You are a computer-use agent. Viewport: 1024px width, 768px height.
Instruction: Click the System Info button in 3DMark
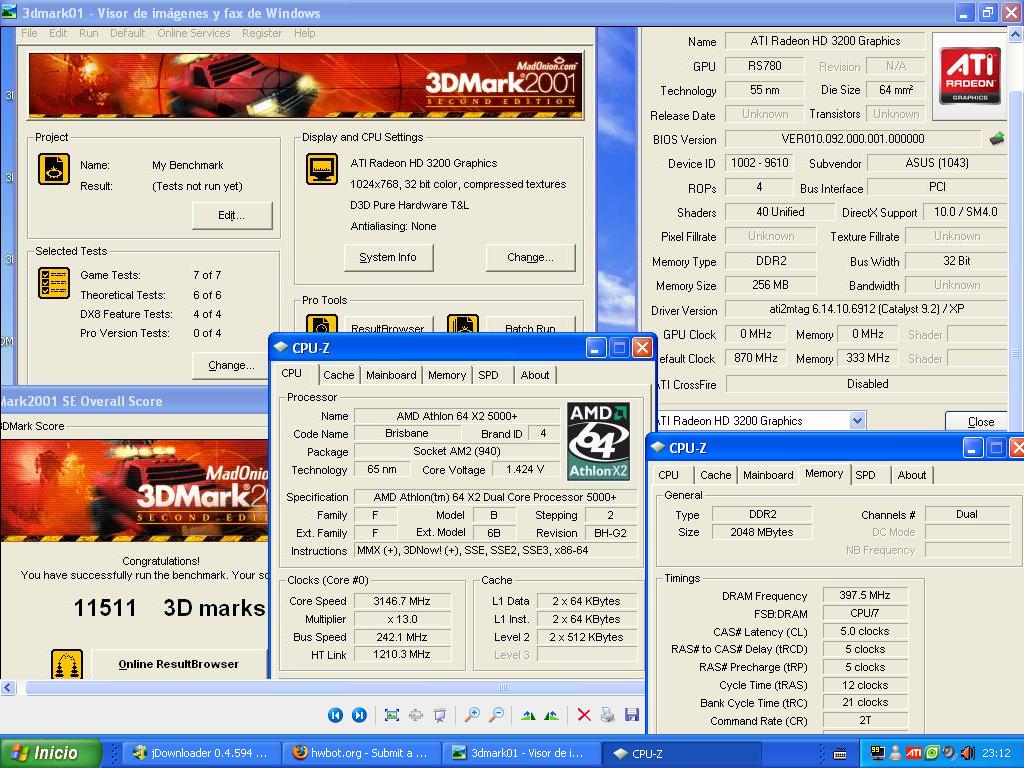pos(388,257)
